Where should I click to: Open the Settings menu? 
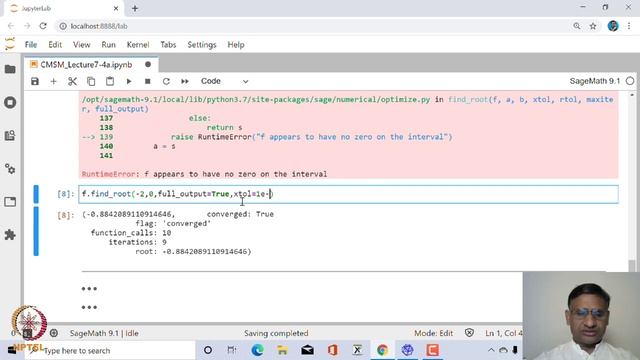point(202,44)
